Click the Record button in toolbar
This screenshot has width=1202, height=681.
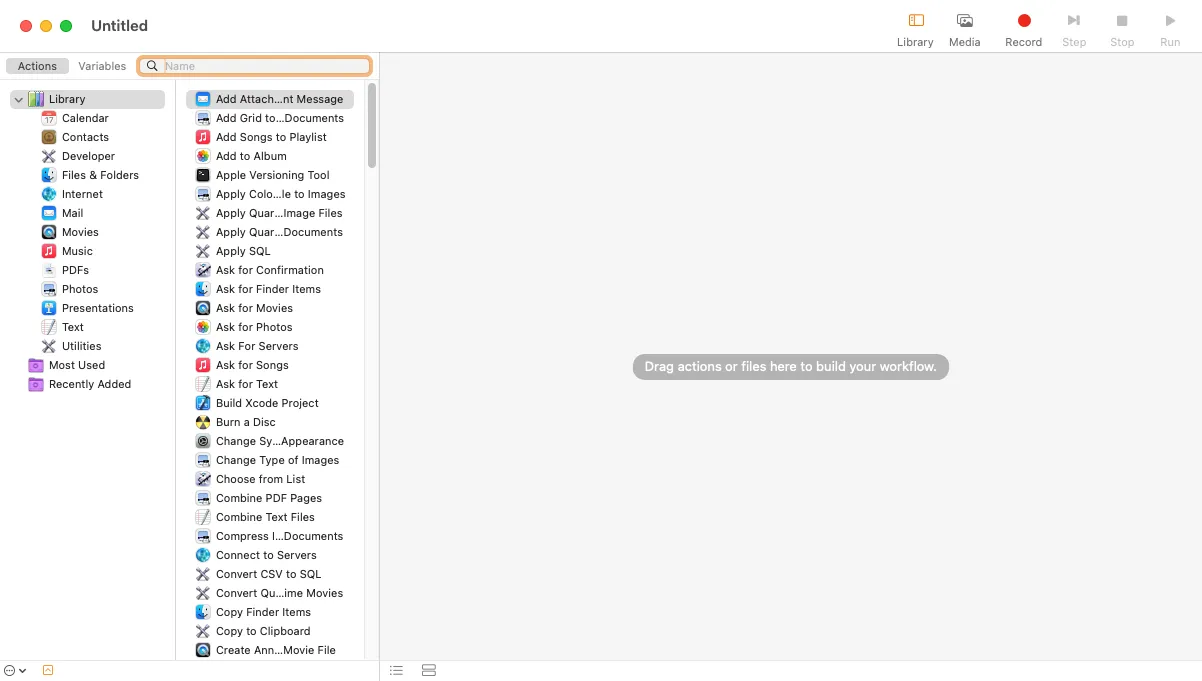click(1023, 21)
